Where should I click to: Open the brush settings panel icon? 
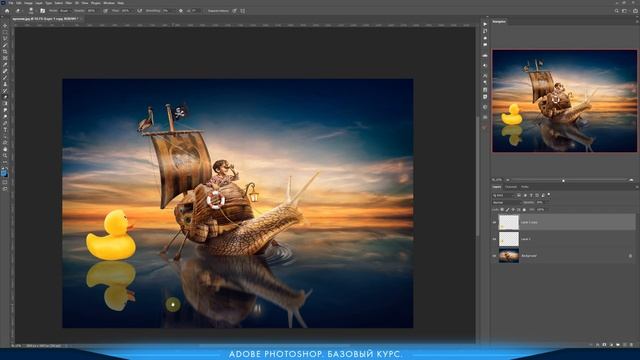pos(42,11)
